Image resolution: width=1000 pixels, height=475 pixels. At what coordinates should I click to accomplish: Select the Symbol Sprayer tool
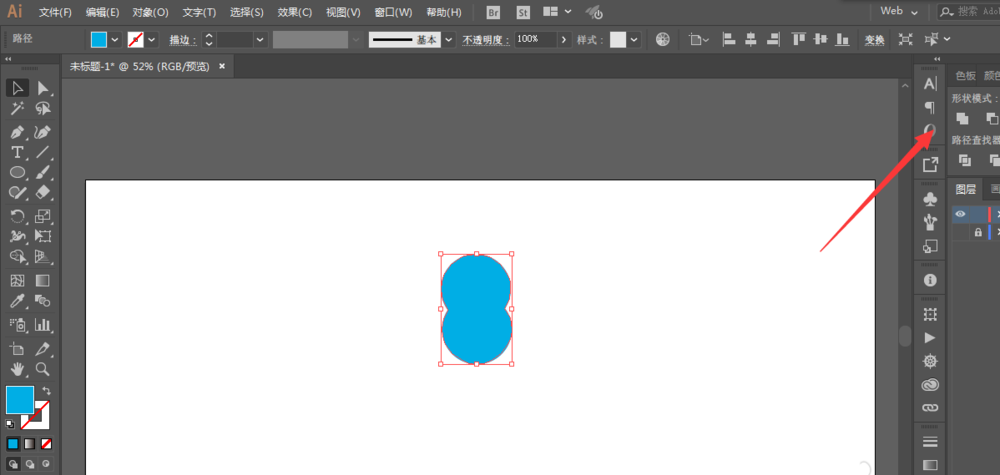pyautogui.click(x=18, y=325)
